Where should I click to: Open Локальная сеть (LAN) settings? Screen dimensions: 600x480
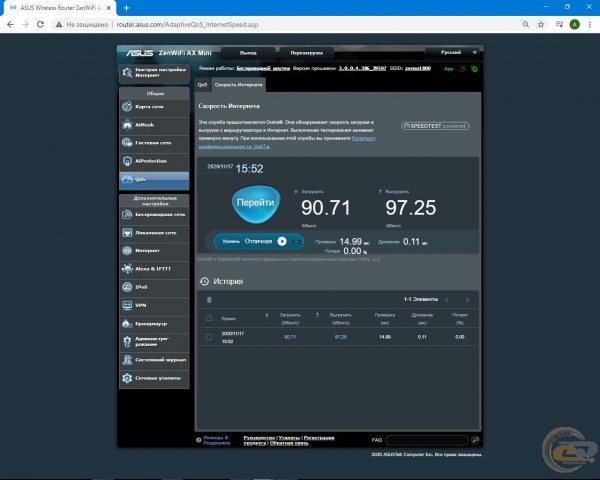(x=154, y=233)
